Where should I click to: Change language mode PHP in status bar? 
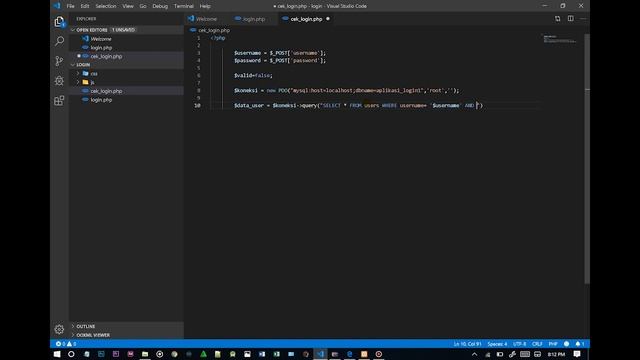point(553,344)
